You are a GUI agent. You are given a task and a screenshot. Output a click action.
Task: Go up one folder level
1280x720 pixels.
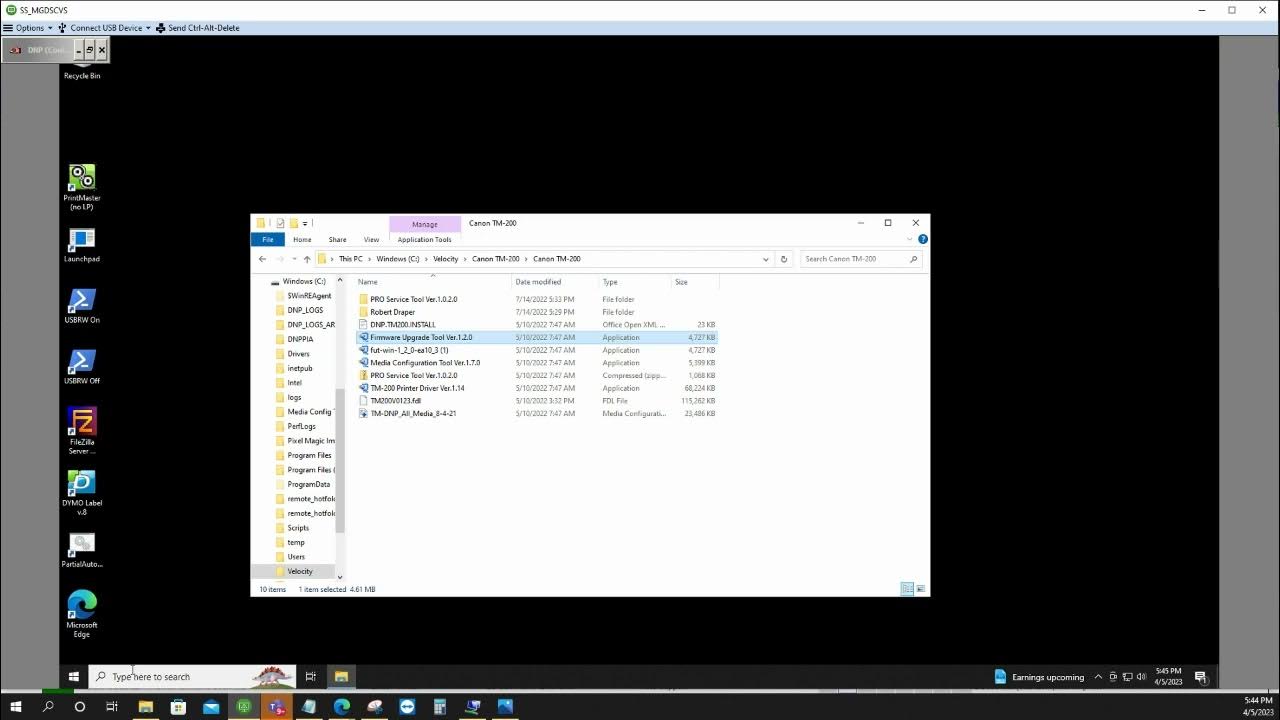tap(307, 259)
